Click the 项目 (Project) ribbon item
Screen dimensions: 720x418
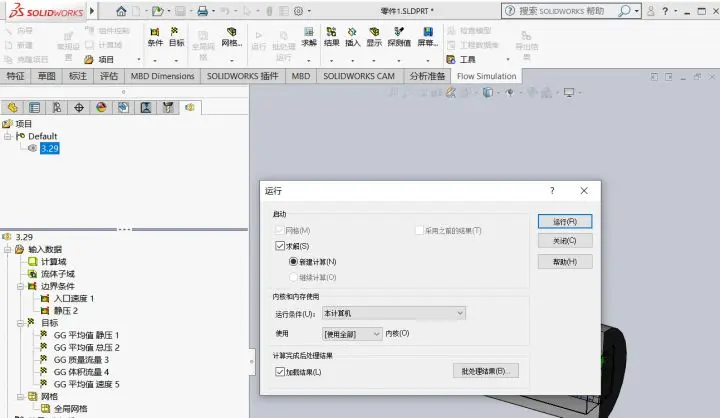click(99, 59)
